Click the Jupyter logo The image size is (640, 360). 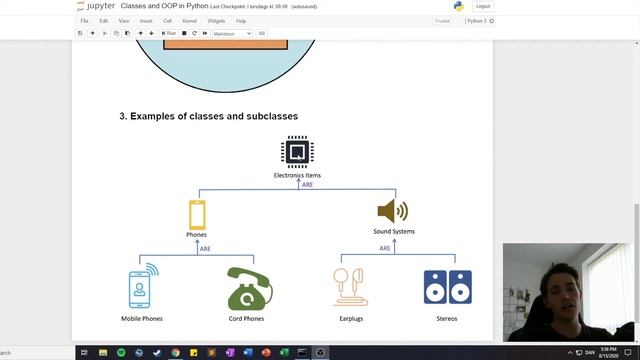click(x=96, y=6)
